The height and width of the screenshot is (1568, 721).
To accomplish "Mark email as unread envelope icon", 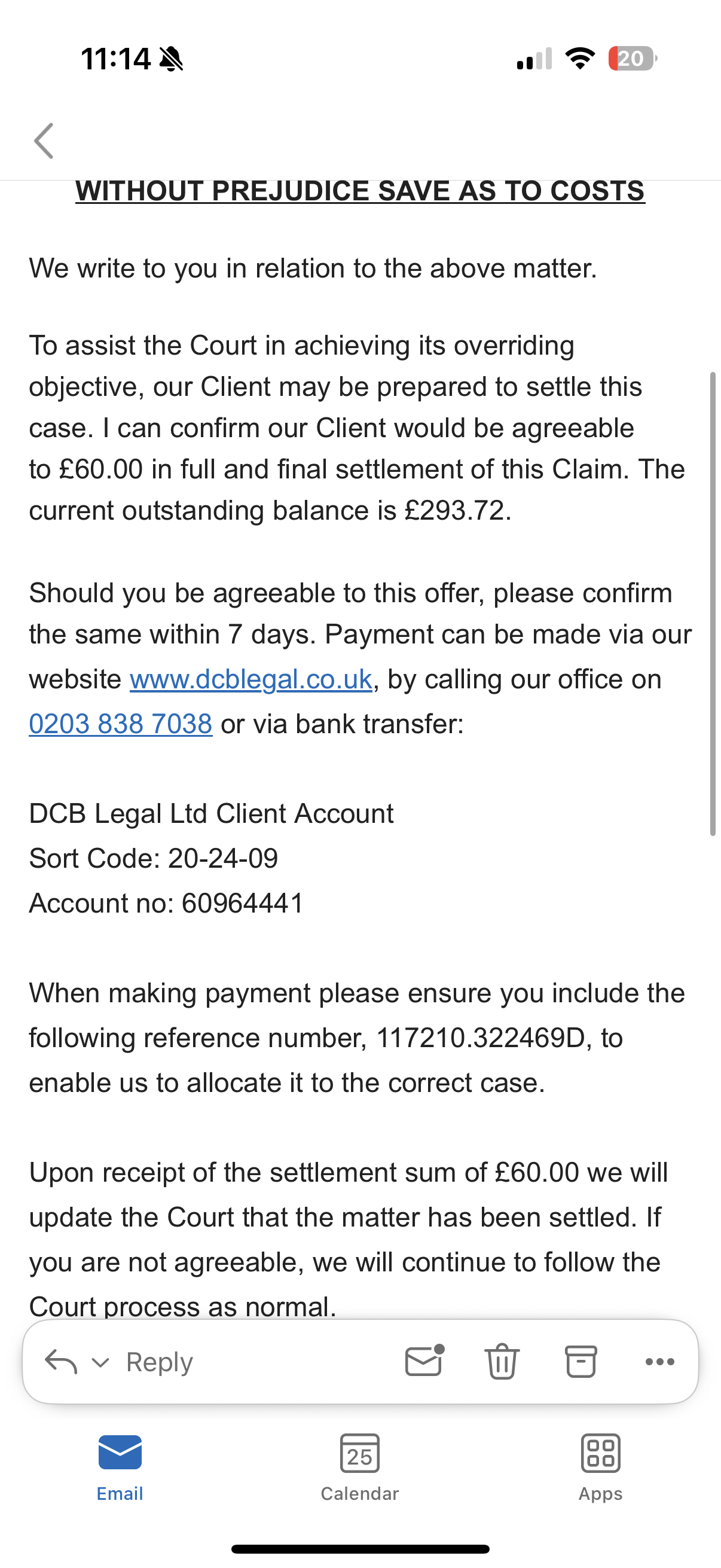I will [x=423, y=1361].
